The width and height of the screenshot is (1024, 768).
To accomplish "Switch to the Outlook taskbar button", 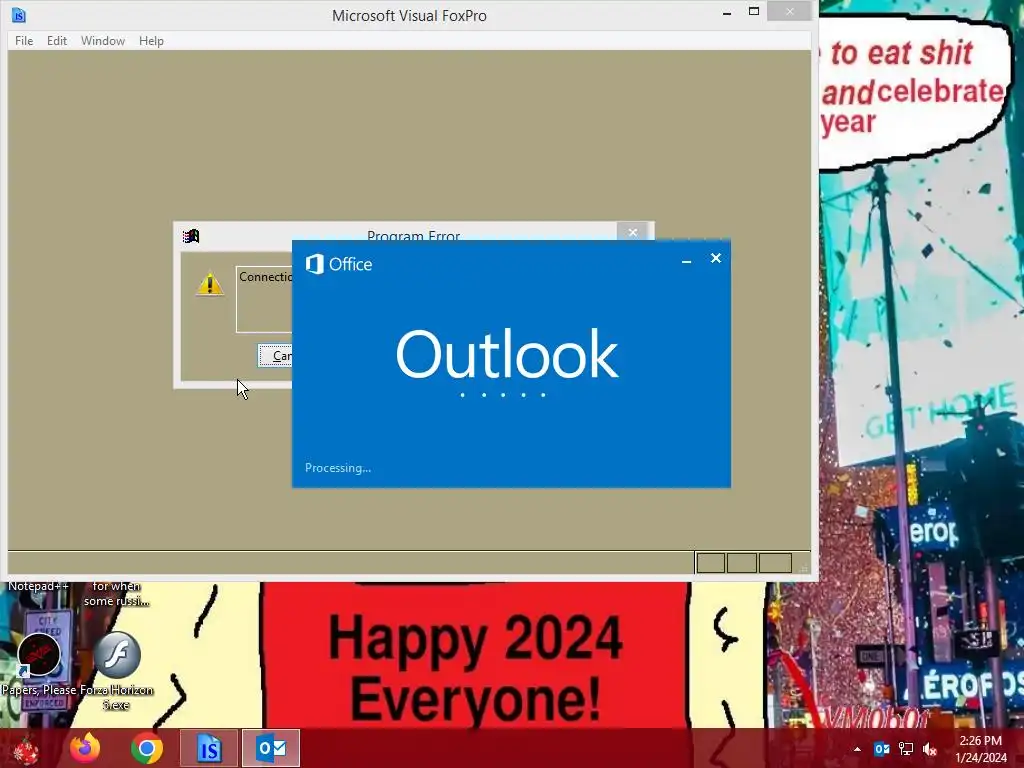I will (x=270, y=748).
